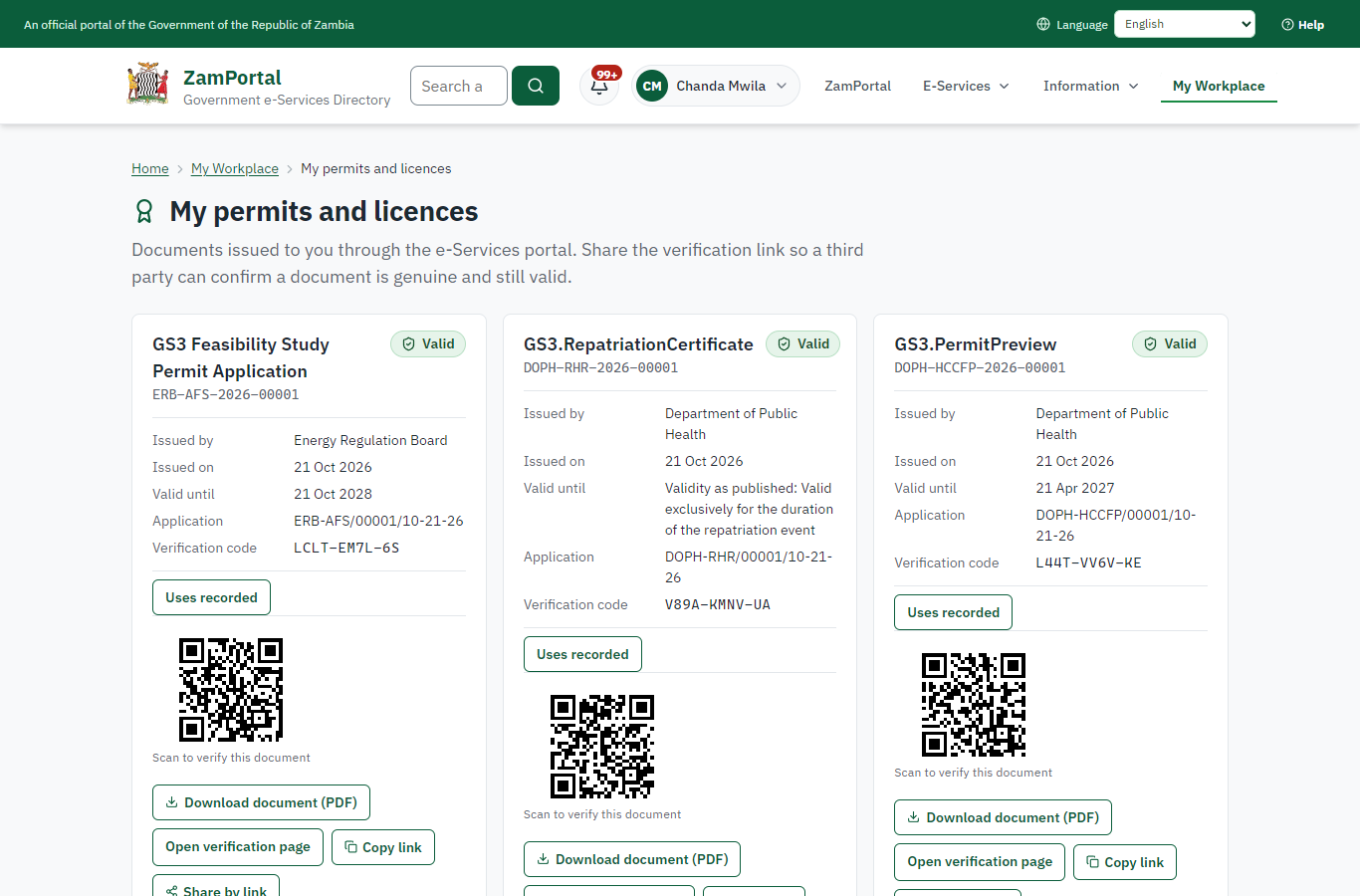Click the My Workplace breadcrumb link
The height and width of the screenshot is (896, 1360).
click(235, 168)
